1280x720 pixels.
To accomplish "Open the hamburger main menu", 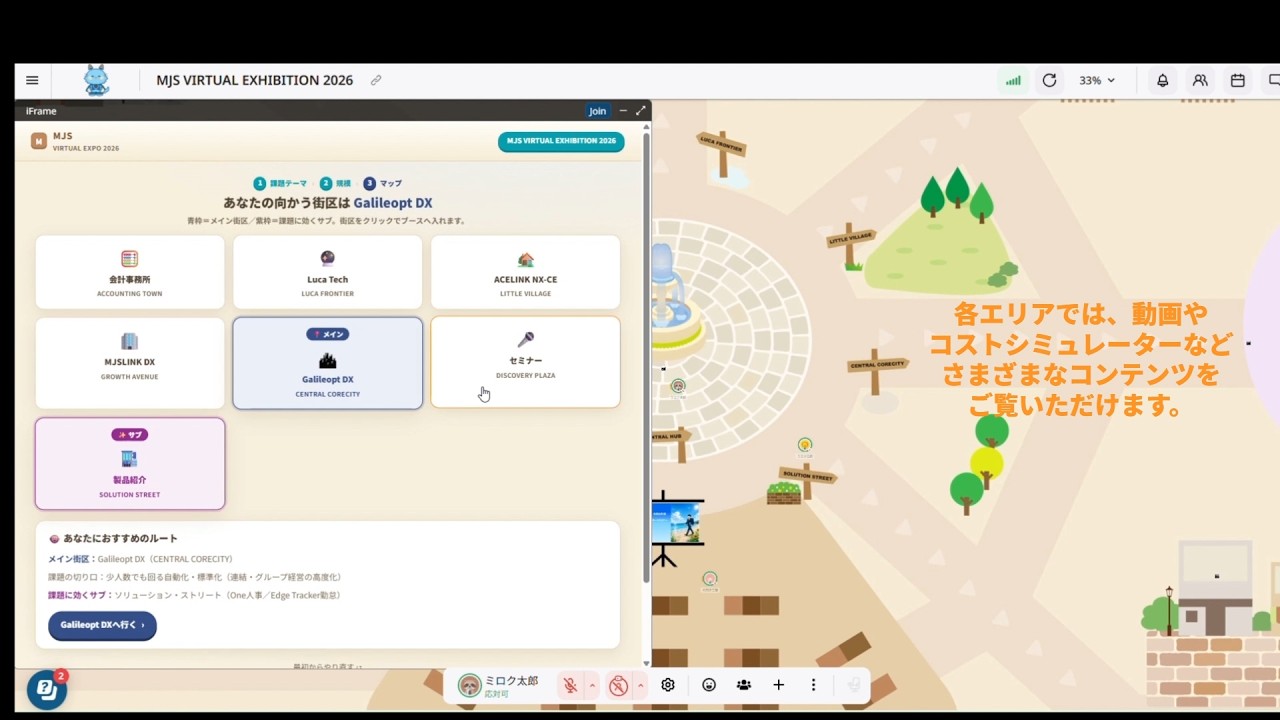I will pyautogui.click(x=32, y=80).
